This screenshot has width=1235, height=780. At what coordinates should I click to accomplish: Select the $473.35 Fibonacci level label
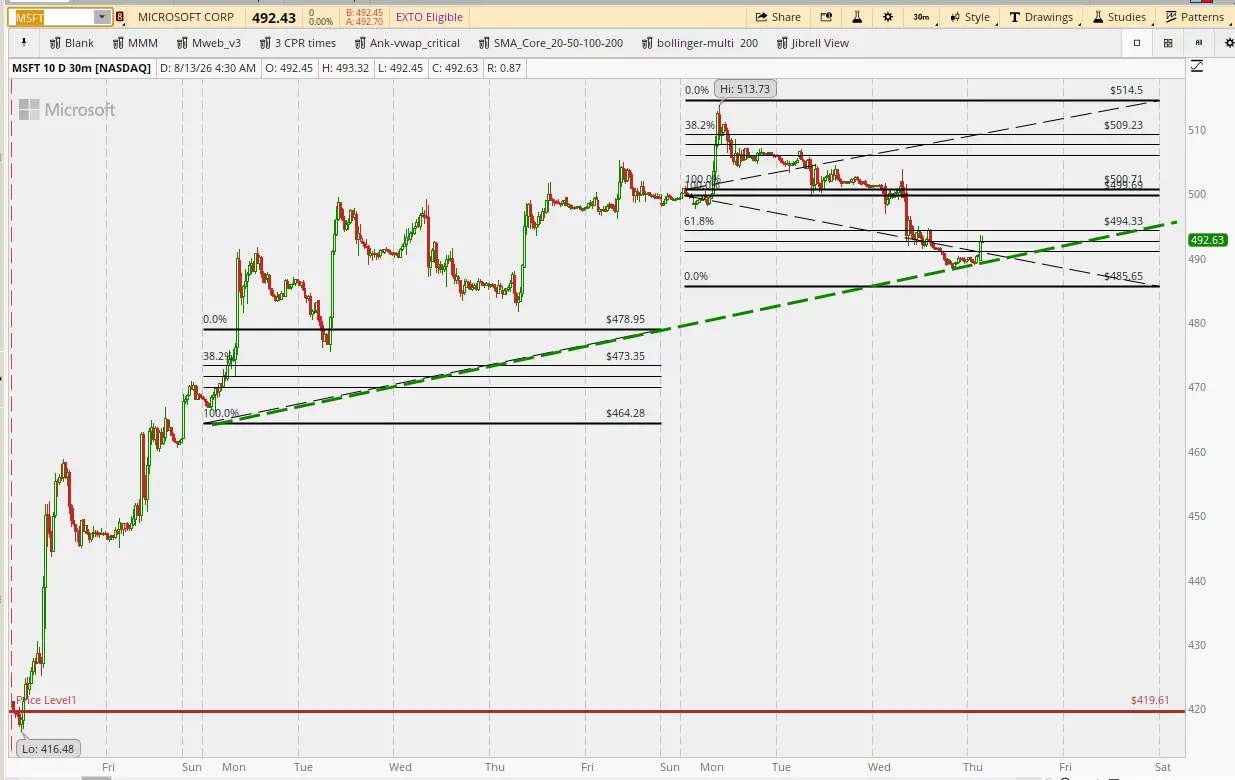click(625, 356)
